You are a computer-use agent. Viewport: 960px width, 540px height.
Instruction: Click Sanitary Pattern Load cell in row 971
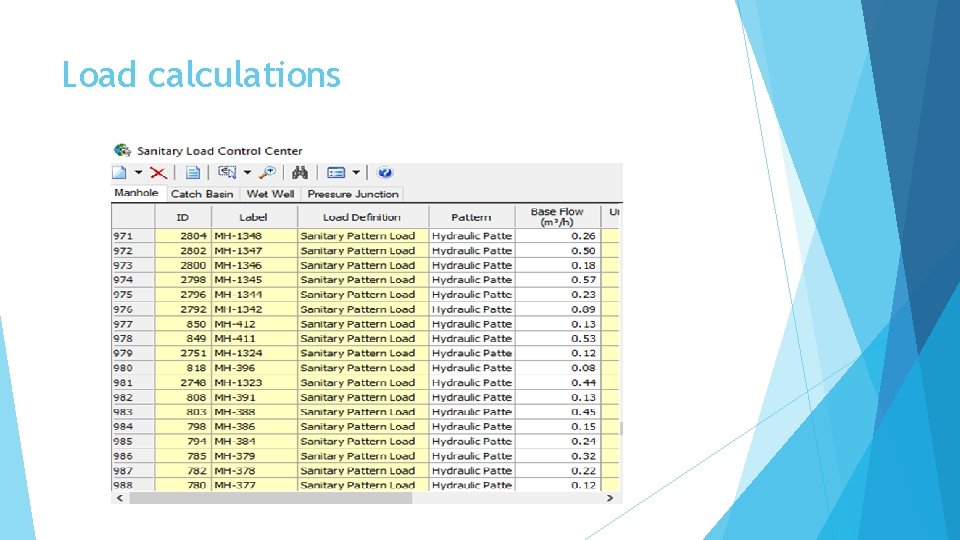(x=363, y=236)
